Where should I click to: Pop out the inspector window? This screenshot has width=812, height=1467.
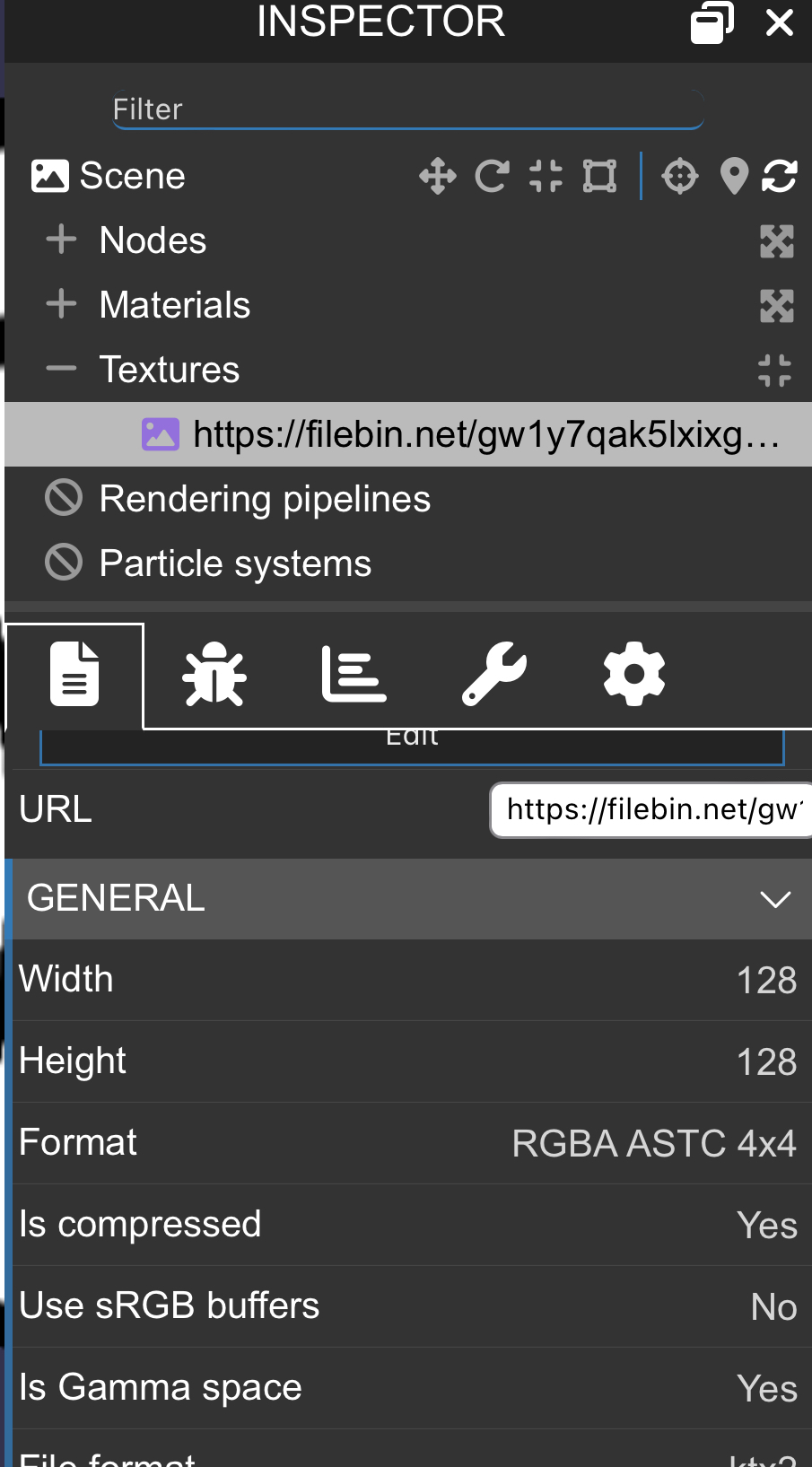(711, 22)
